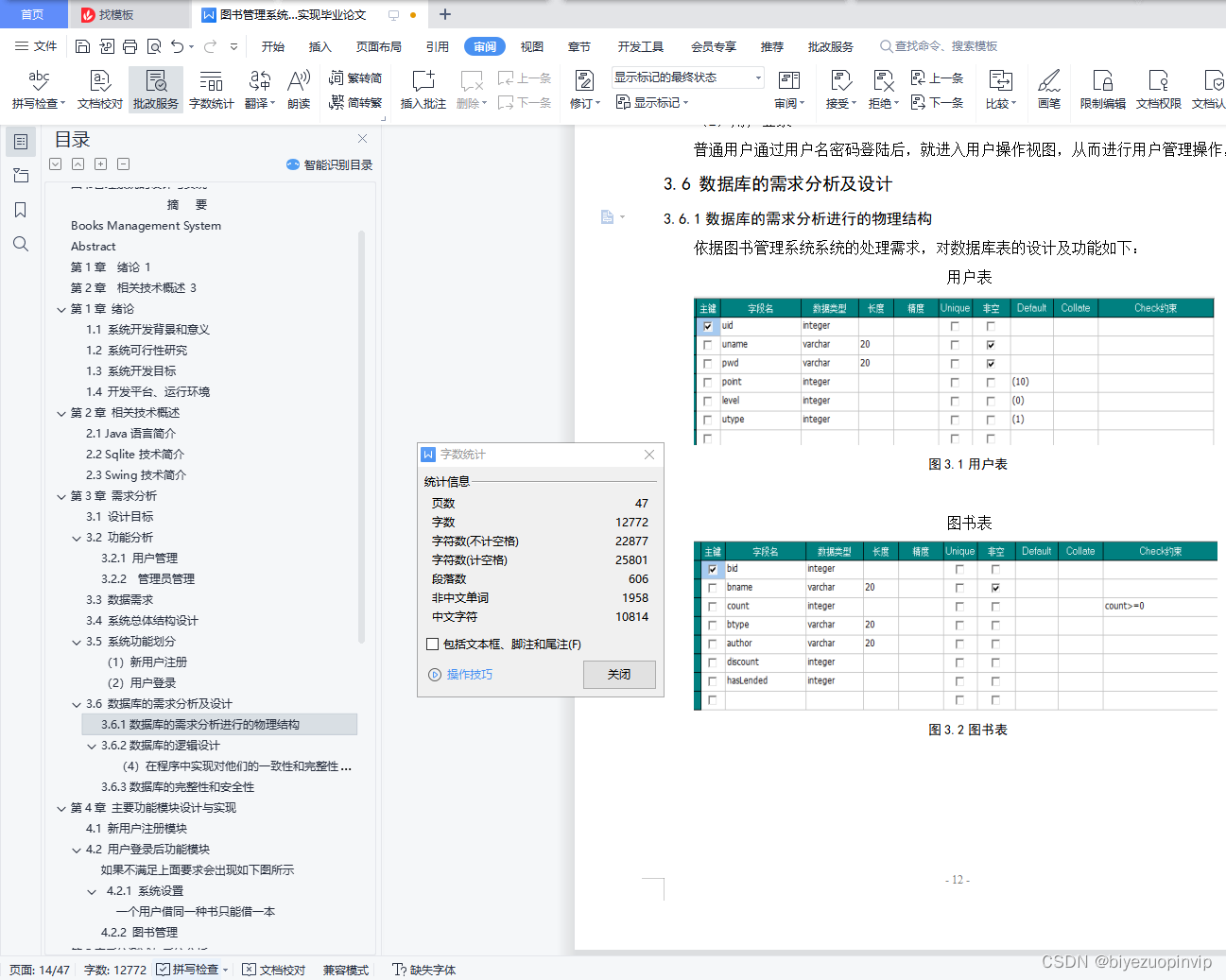The width and height of the screenshot is (1226, 980).
Task: Collapse 第2章 相关技术概述 in outline
Action: coord(61,413)
